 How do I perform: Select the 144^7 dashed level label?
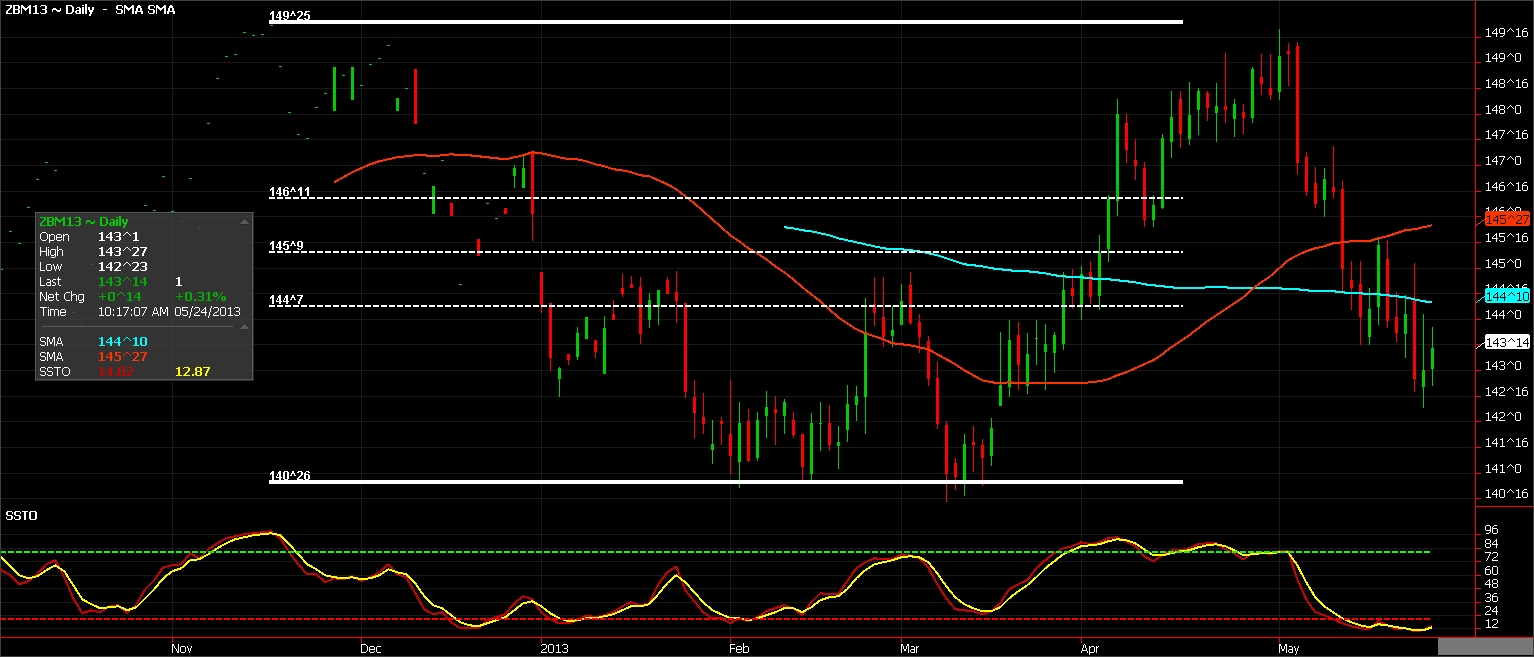point(286,299)
